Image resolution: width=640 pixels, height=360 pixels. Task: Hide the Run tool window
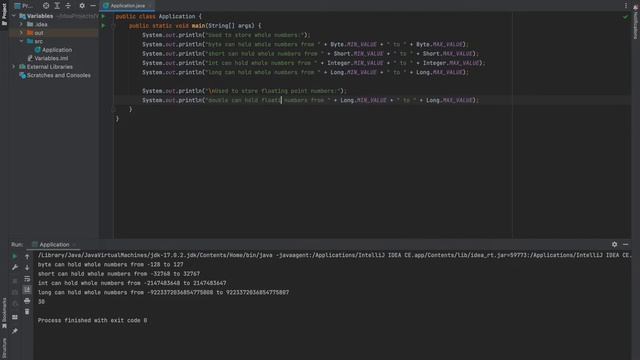tap(625, 244)
